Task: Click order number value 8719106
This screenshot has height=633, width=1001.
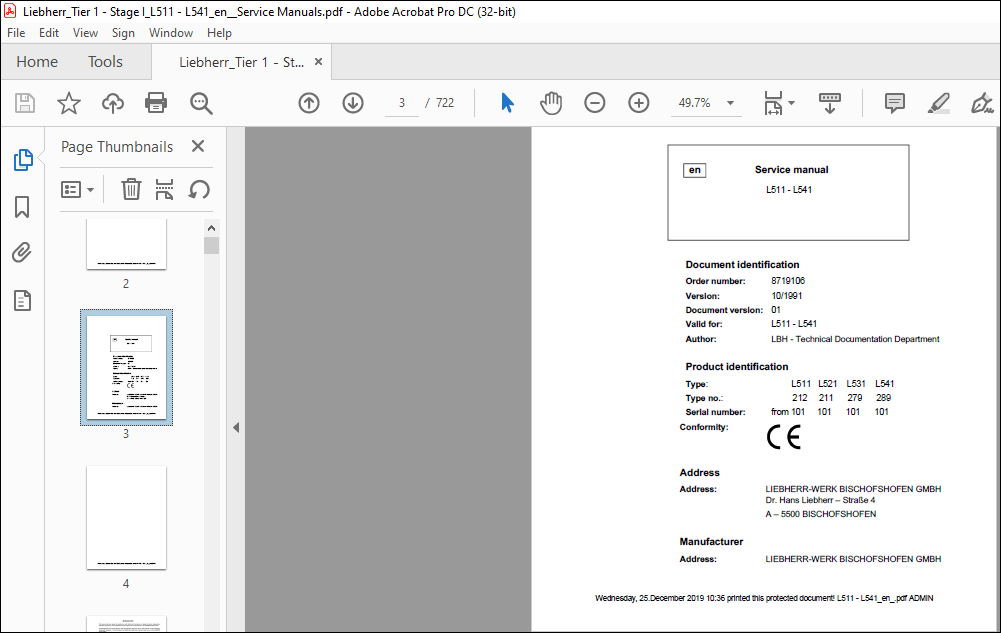Action: click(788, 281)
